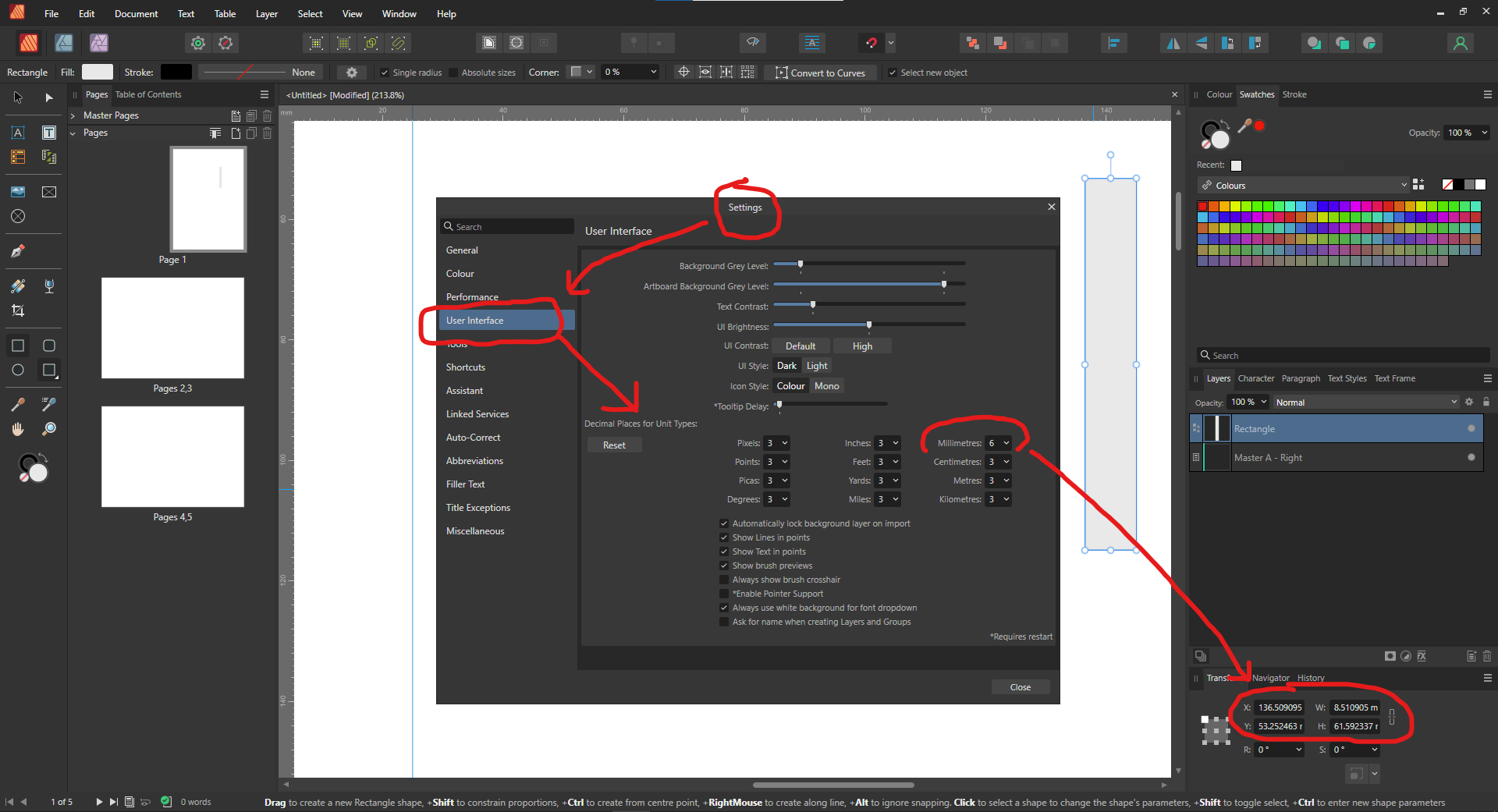Click the Reset button
The image size is (1498, 812).
pos(614,445)
